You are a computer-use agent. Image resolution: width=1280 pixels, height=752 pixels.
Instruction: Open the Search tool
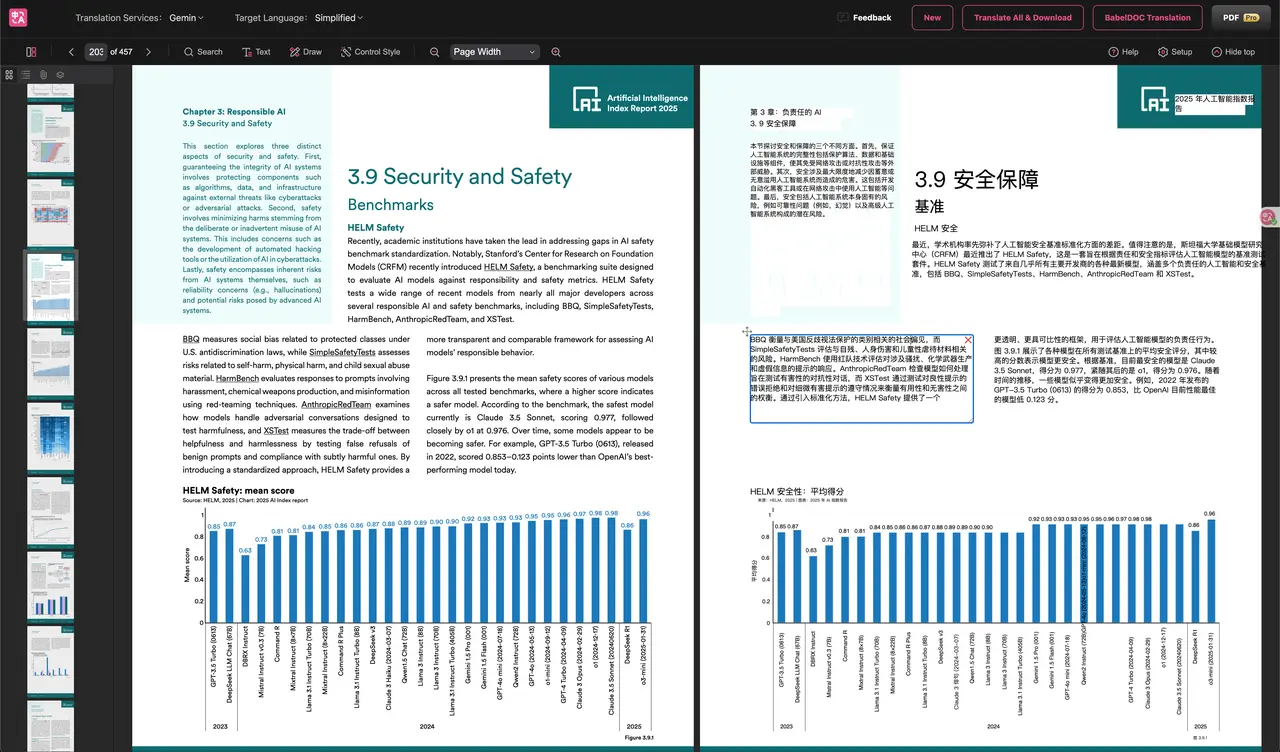[203, 52]
